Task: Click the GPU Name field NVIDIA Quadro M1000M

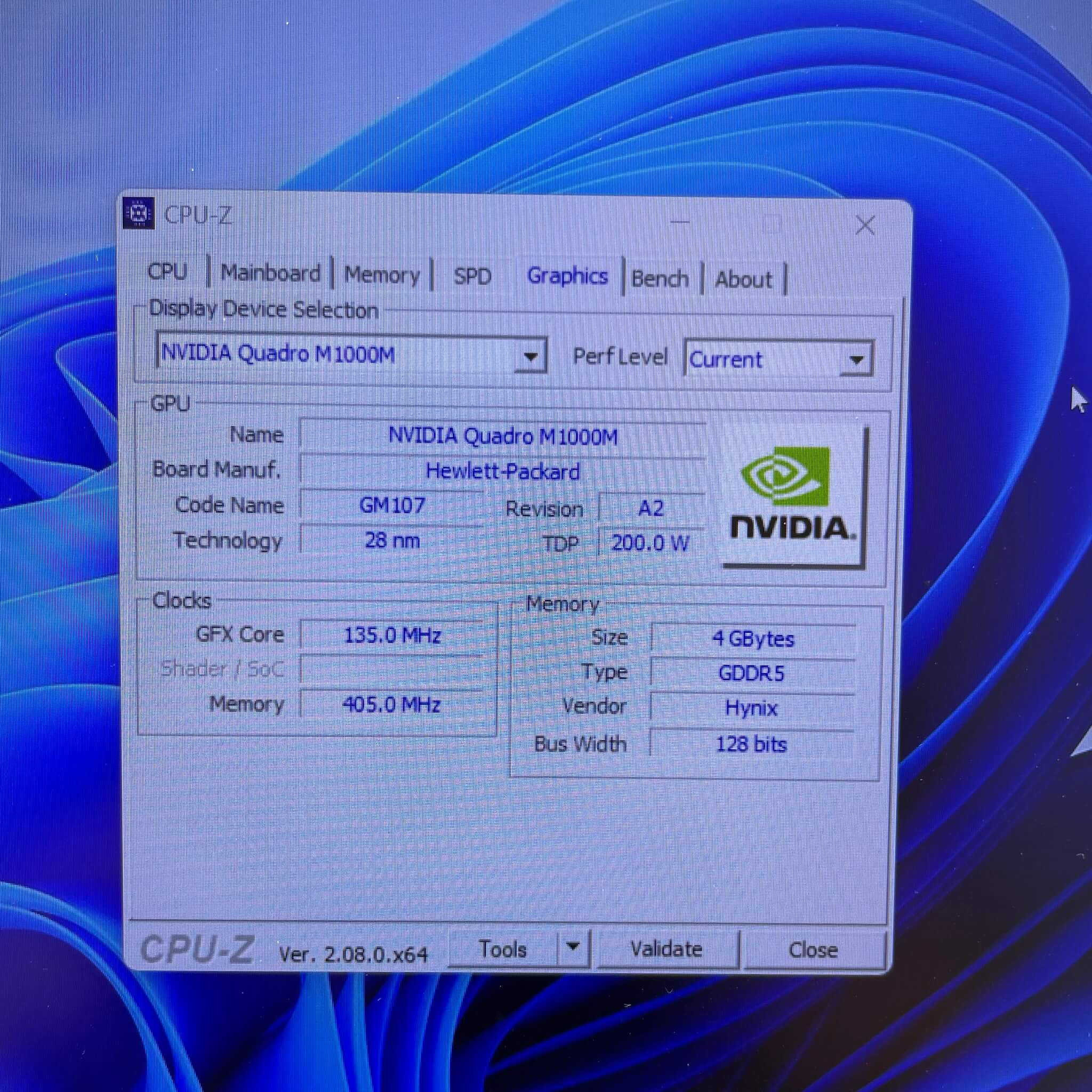Action: tap(502, 436)
